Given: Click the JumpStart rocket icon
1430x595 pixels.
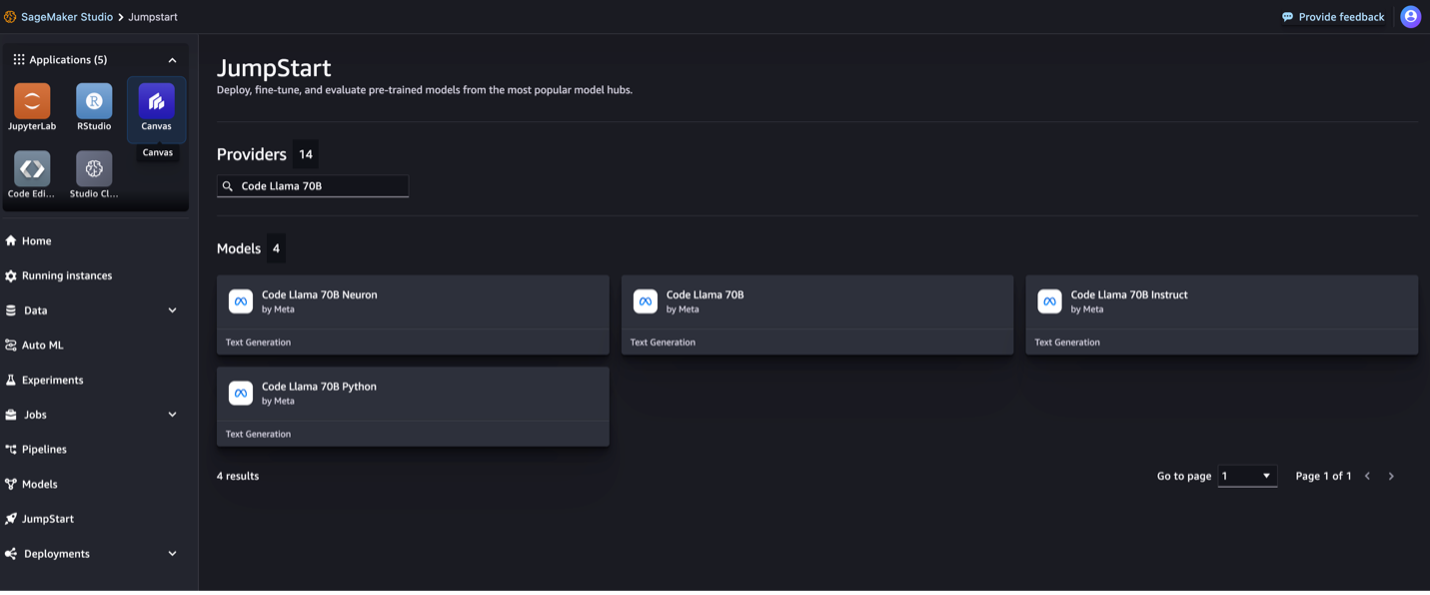Looking at the screenshot, I should pos(11,519).
